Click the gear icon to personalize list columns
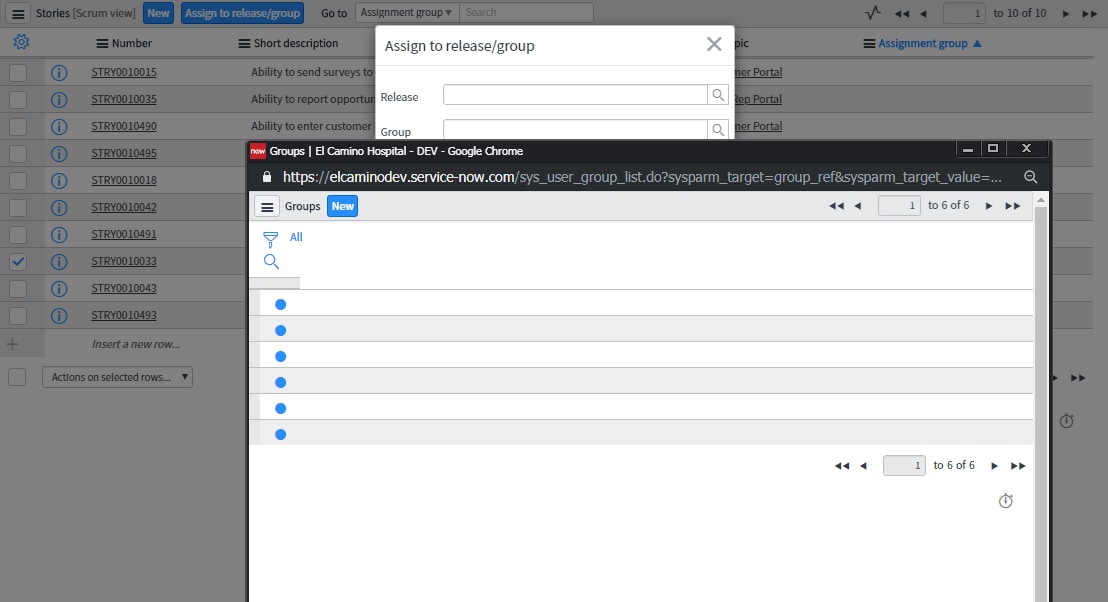The width and height of the screenshot is (1108, 602). [x=21, y=43]
